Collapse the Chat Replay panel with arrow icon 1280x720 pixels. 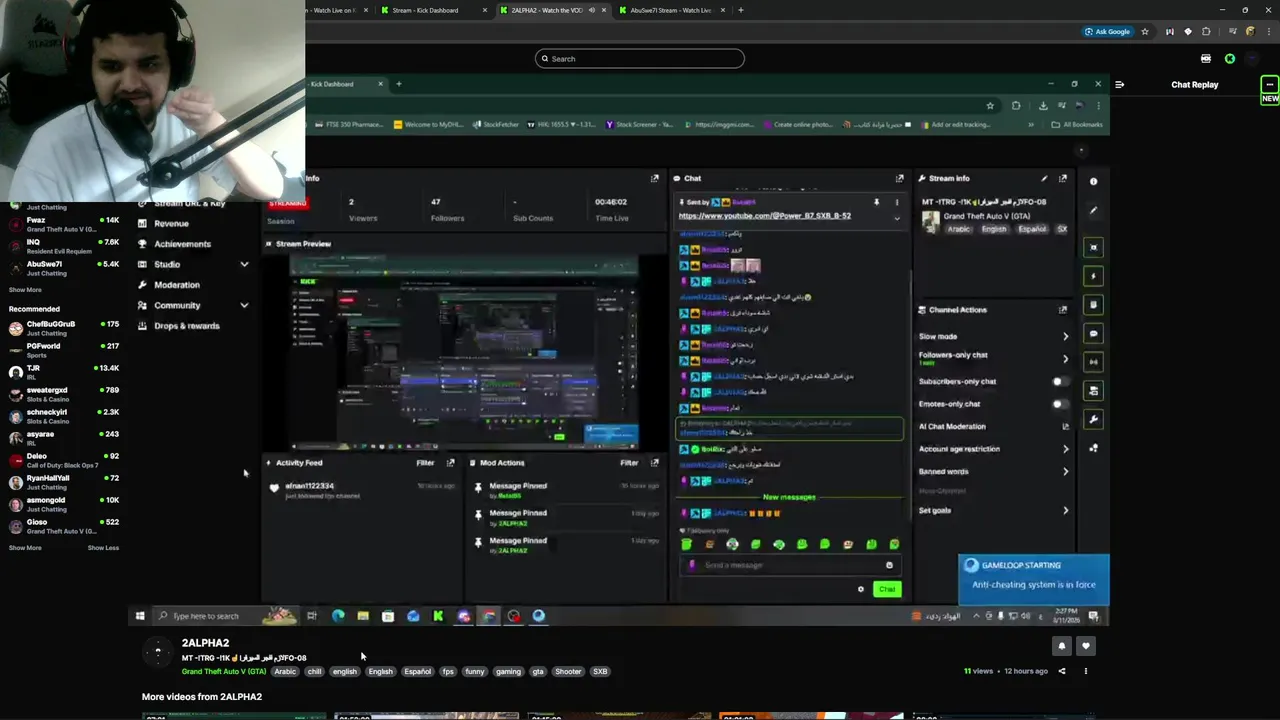[x=1119, y=85]
